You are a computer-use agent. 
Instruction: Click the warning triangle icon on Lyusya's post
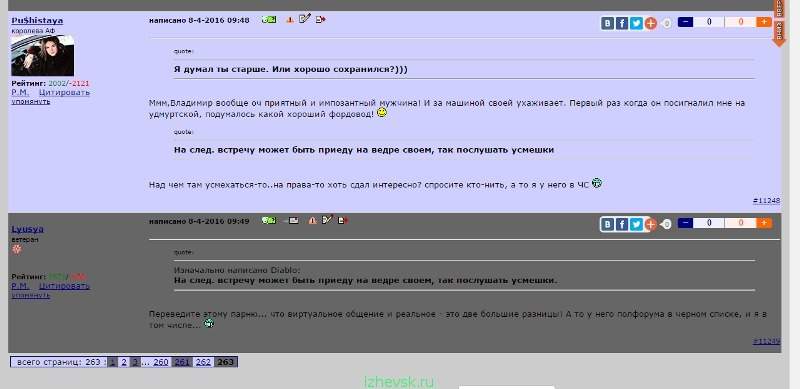click(312, 221)
